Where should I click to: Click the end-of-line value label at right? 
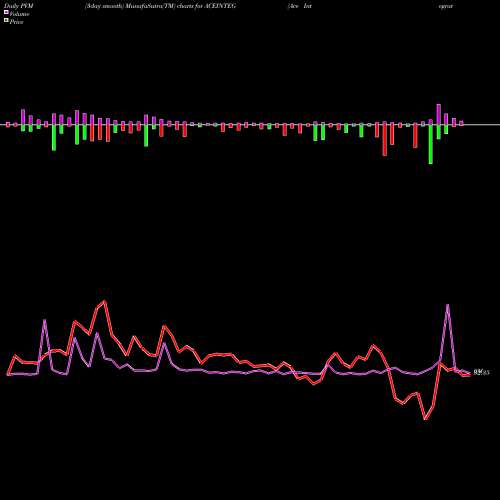click(481, 372)
